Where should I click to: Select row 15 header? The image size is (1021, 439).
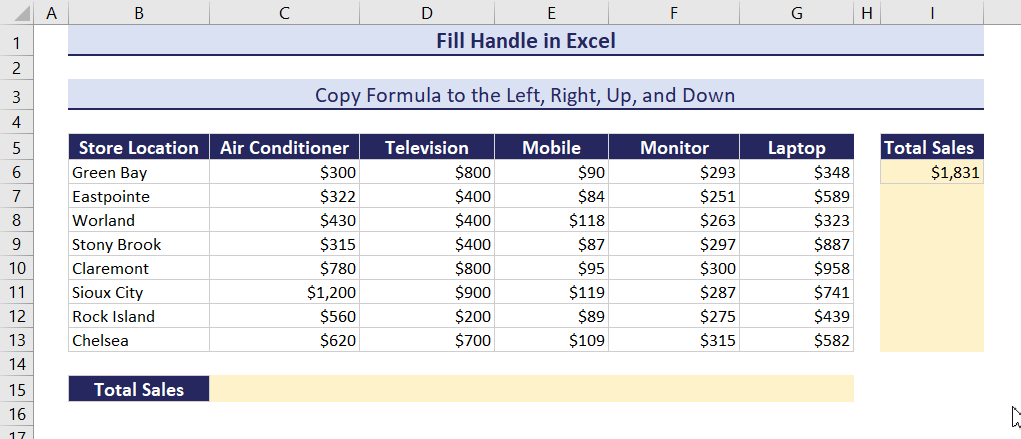[17, 389]
